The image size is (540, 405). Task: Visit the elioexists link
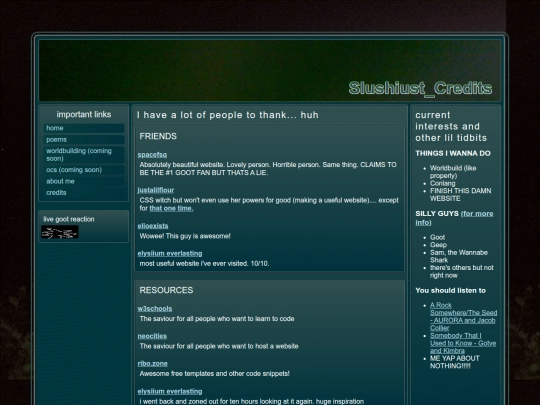point(153,226)
